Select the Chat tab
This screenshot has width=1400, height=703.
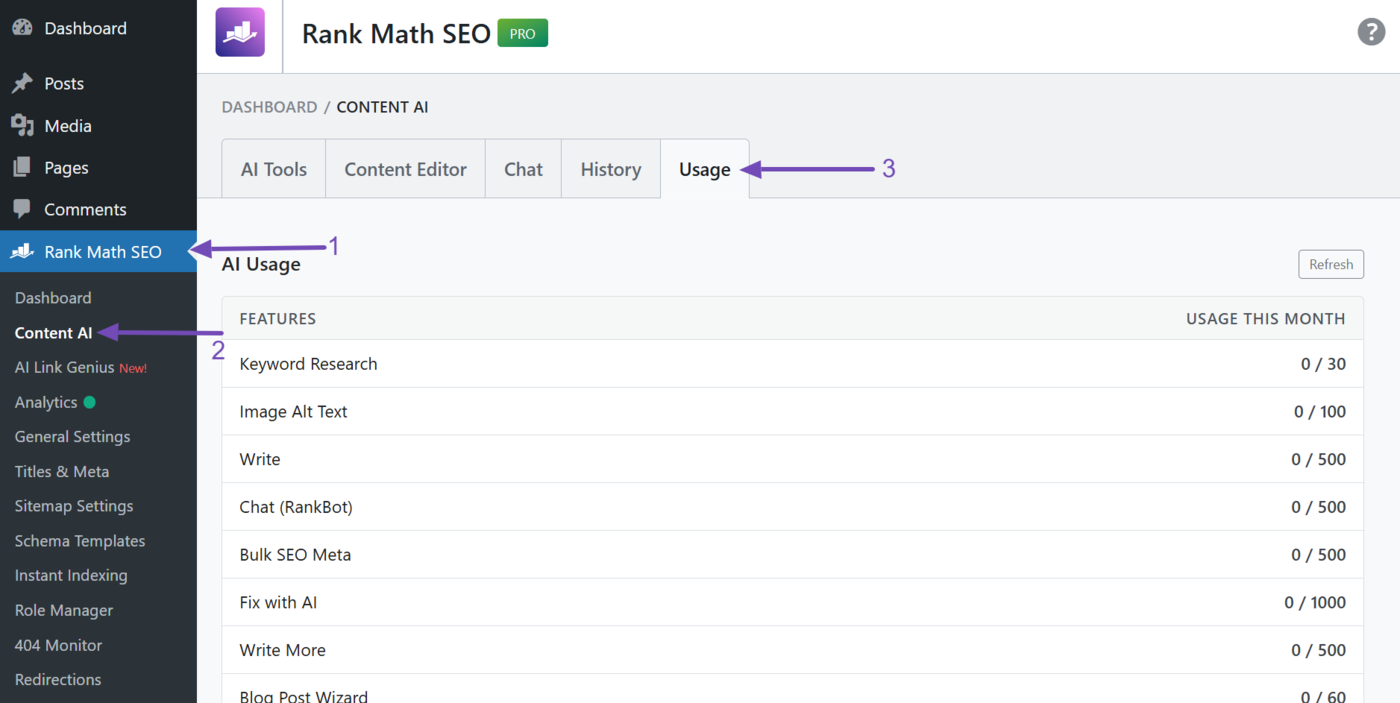point(523,169)
